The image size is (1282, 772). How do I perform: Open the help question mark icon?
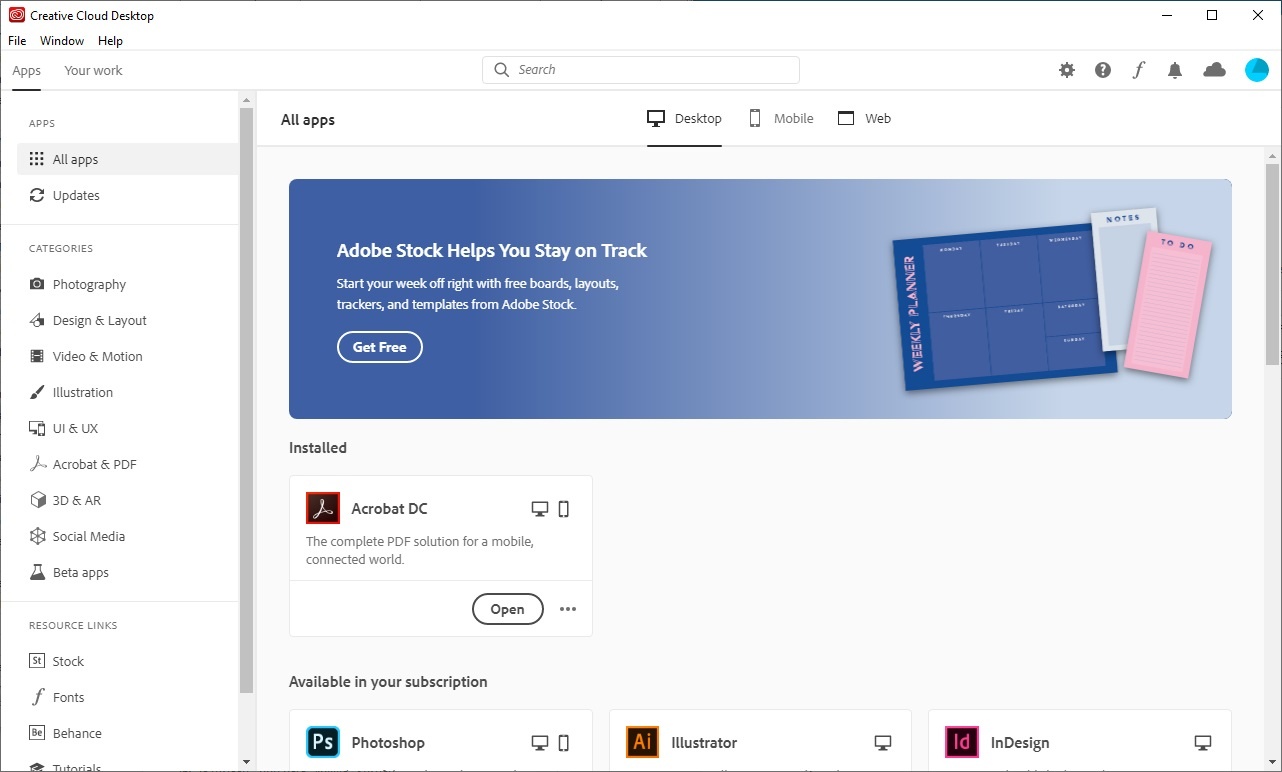tap(1103, 70)
